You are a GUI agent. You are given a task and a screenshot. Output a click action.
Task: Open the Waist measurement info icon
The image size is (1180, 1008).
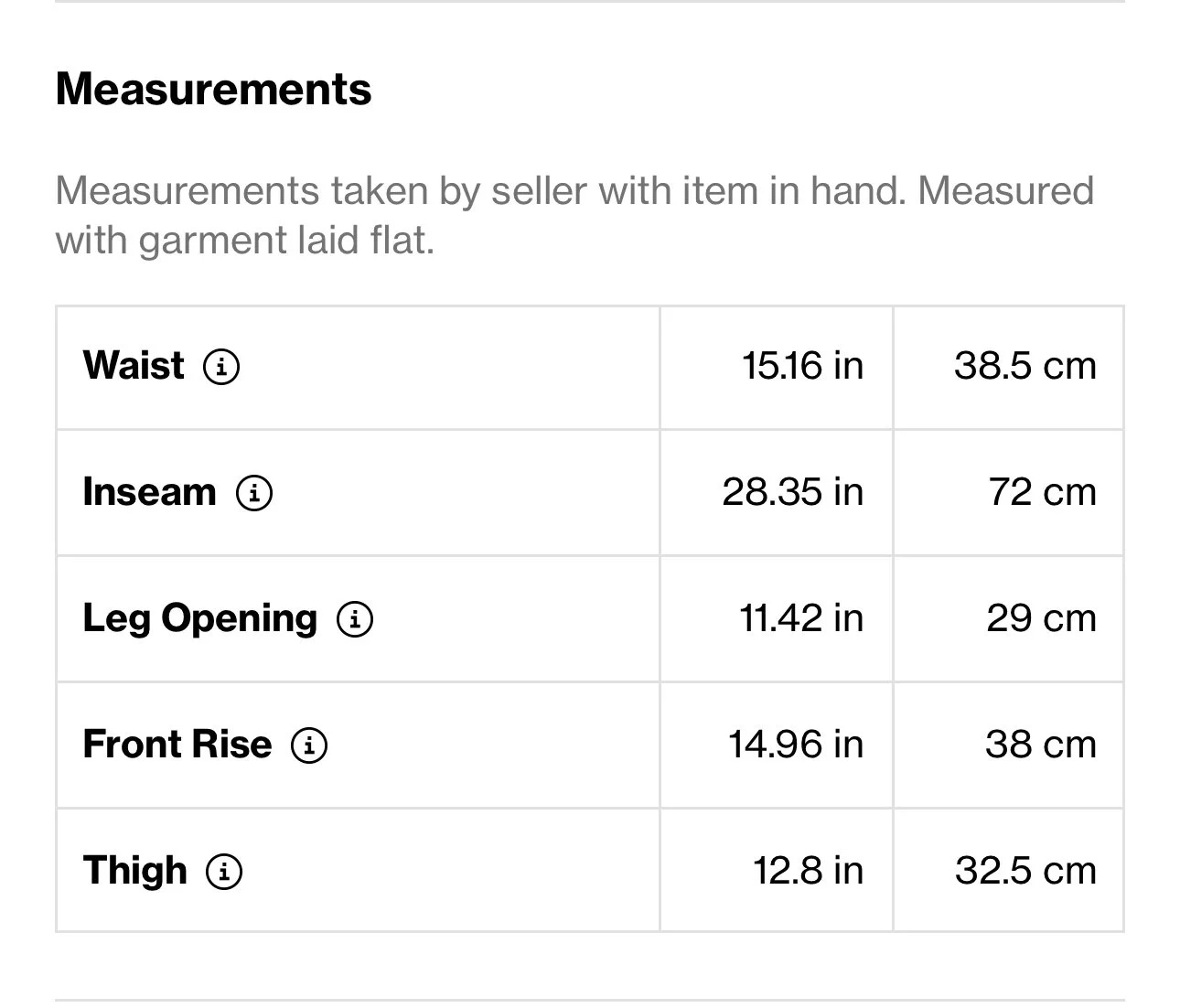[221, 367]
